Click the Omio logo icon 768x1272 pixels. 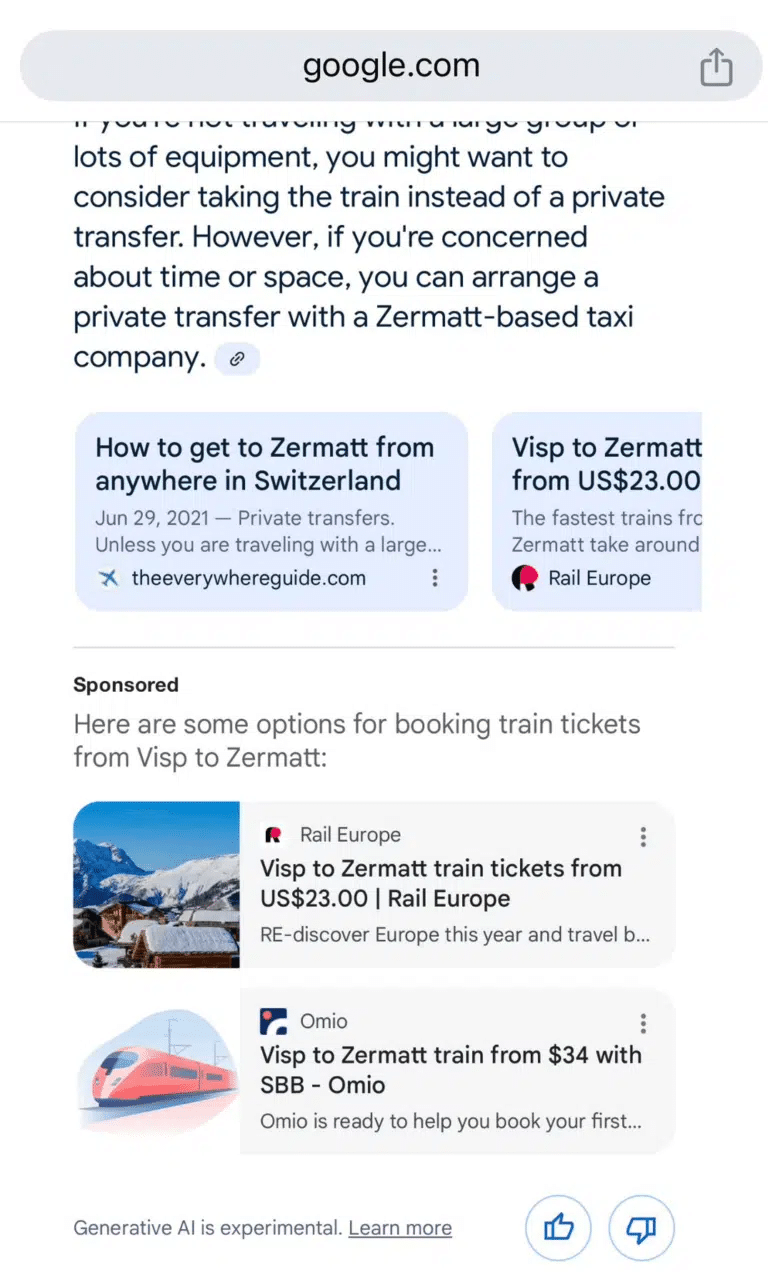(x=273, y=1021)
